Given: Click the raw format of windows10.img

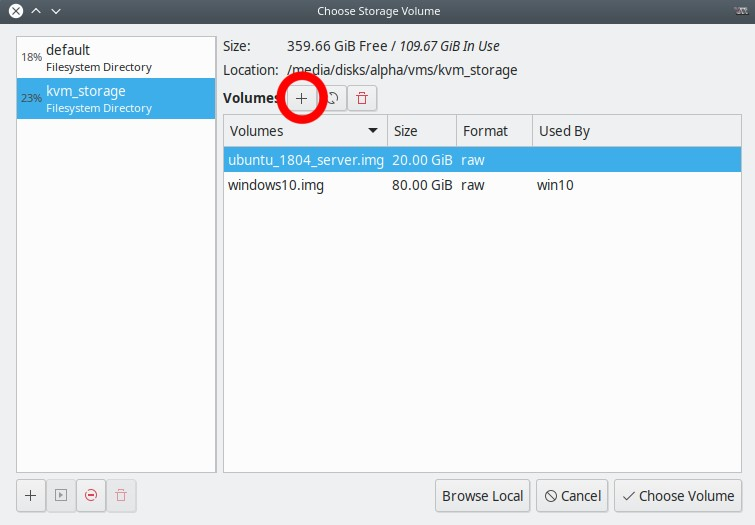Looking at the screenshot, I should (x=473, y=185).
